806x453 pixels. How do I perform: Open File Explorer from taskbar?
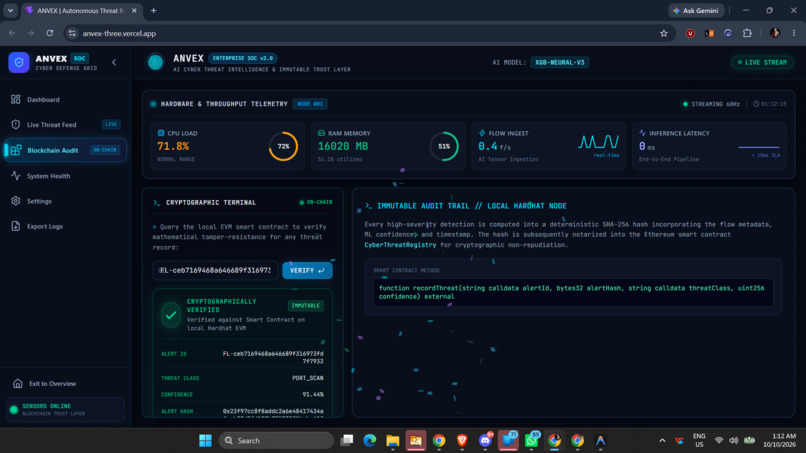click(393, 441)
